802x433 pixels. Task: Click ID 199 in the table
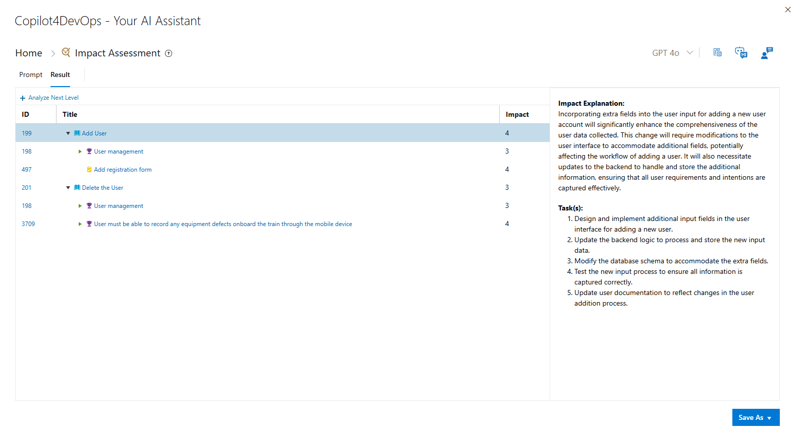27,133
